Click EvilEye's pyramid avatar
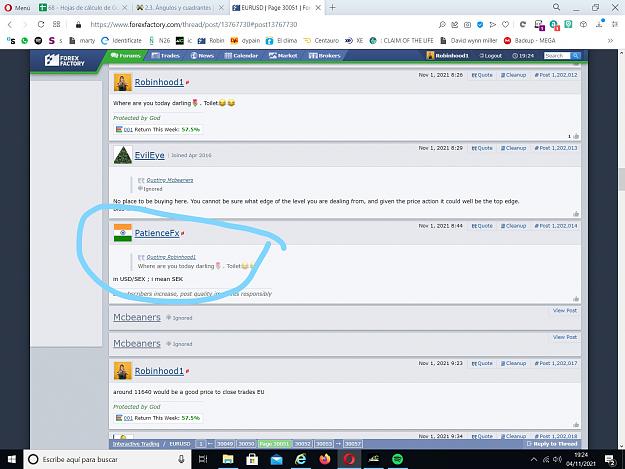The height and width of the screenshot is (469, 625). [123, 155]
